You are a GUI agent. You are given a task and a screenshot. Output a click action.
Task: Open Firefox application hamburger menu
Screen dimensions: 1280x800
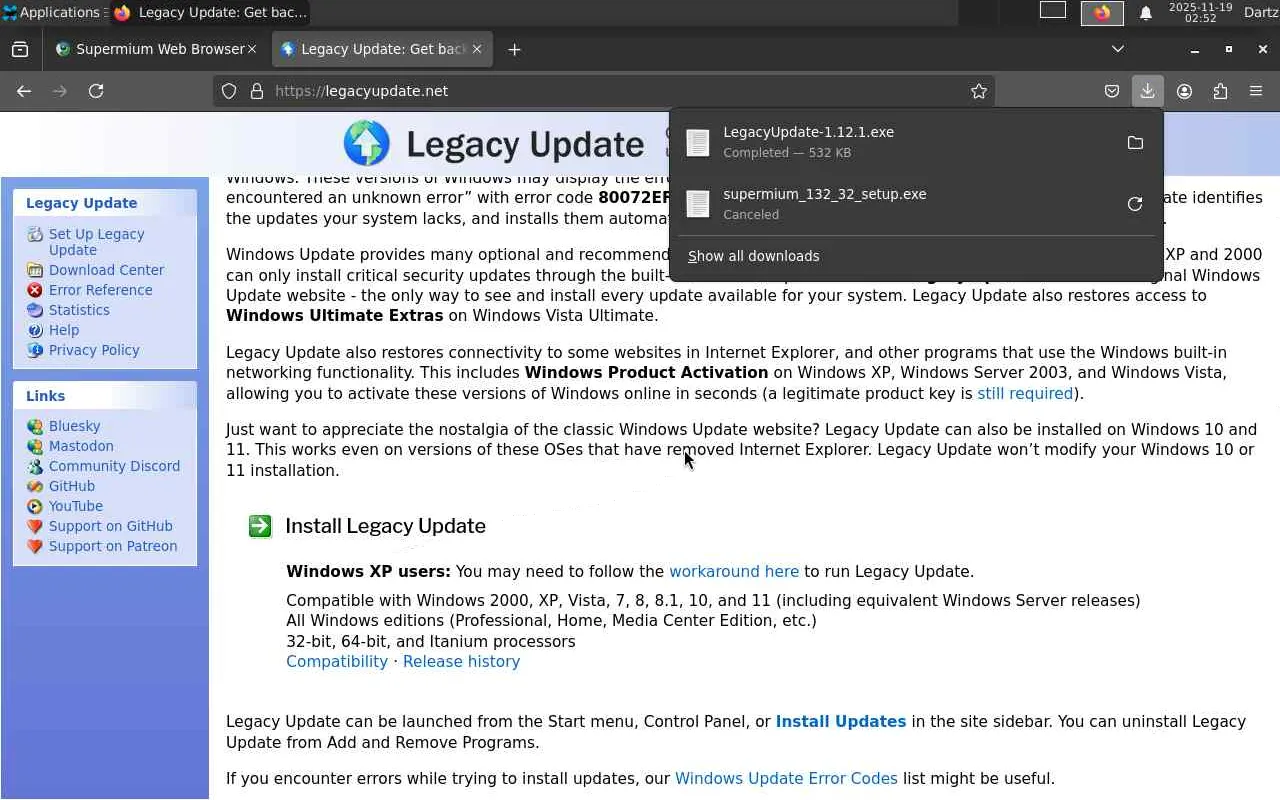(x=1256, y=91)
